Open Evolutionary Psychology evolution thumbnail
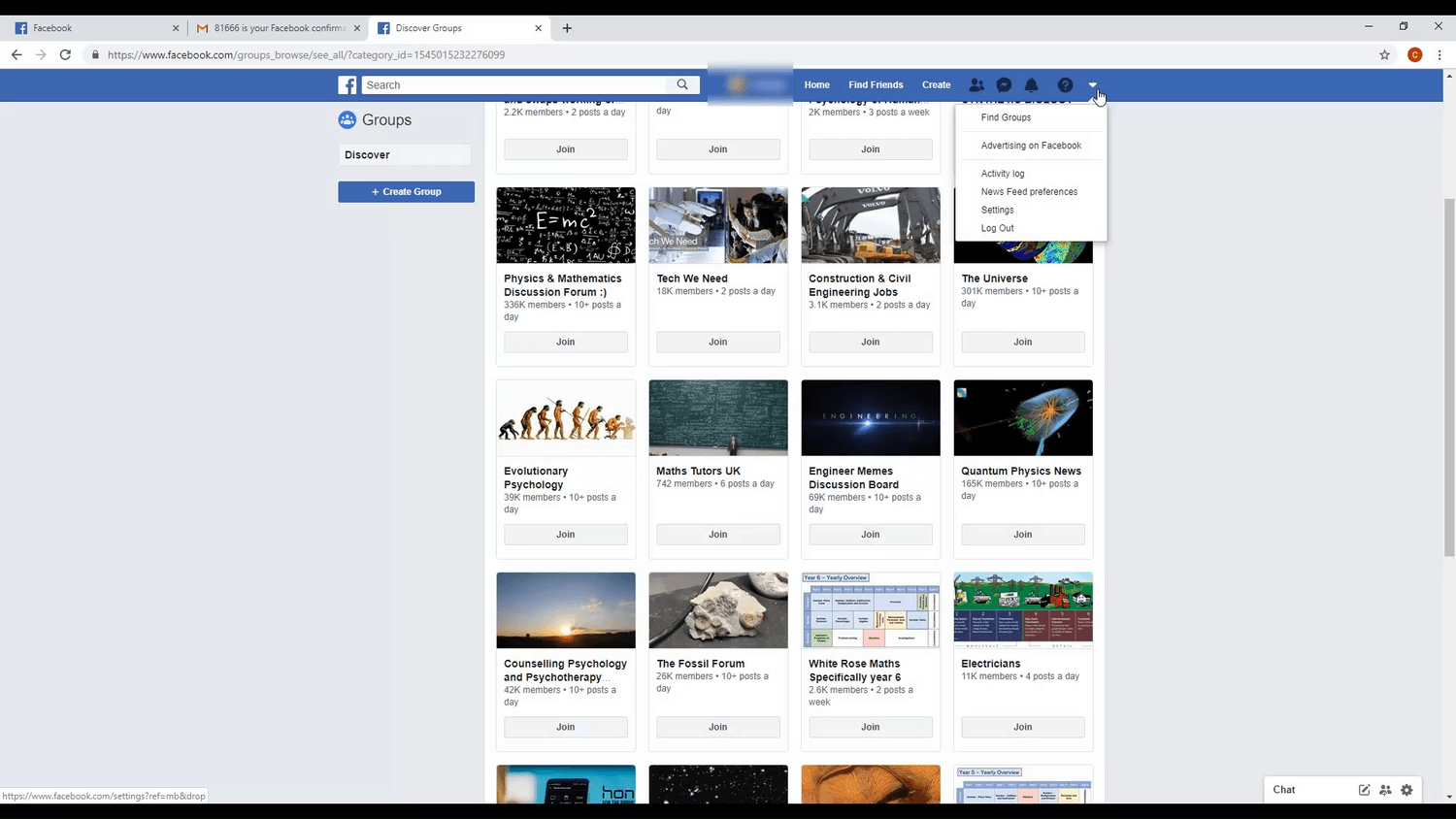This screenshot has width=1456, height=819. (x=566, y=418)
